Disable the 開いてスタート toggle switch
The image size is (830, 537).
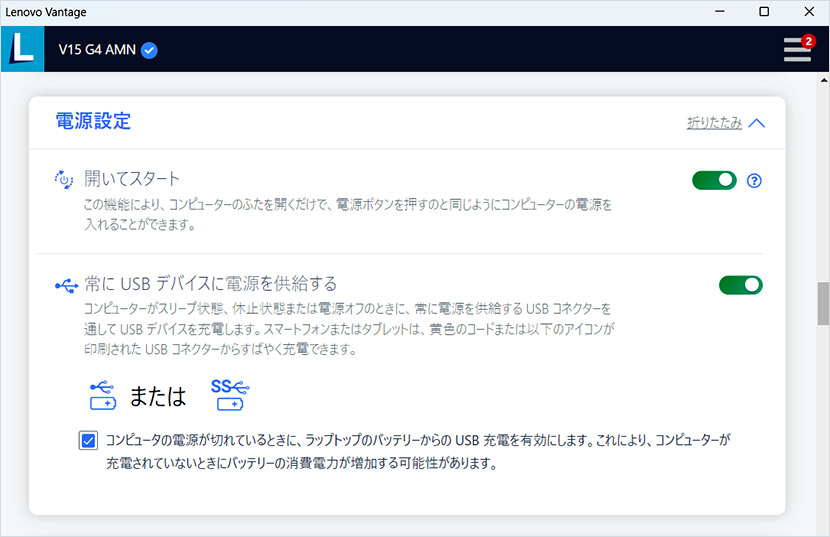coord(714,180)
